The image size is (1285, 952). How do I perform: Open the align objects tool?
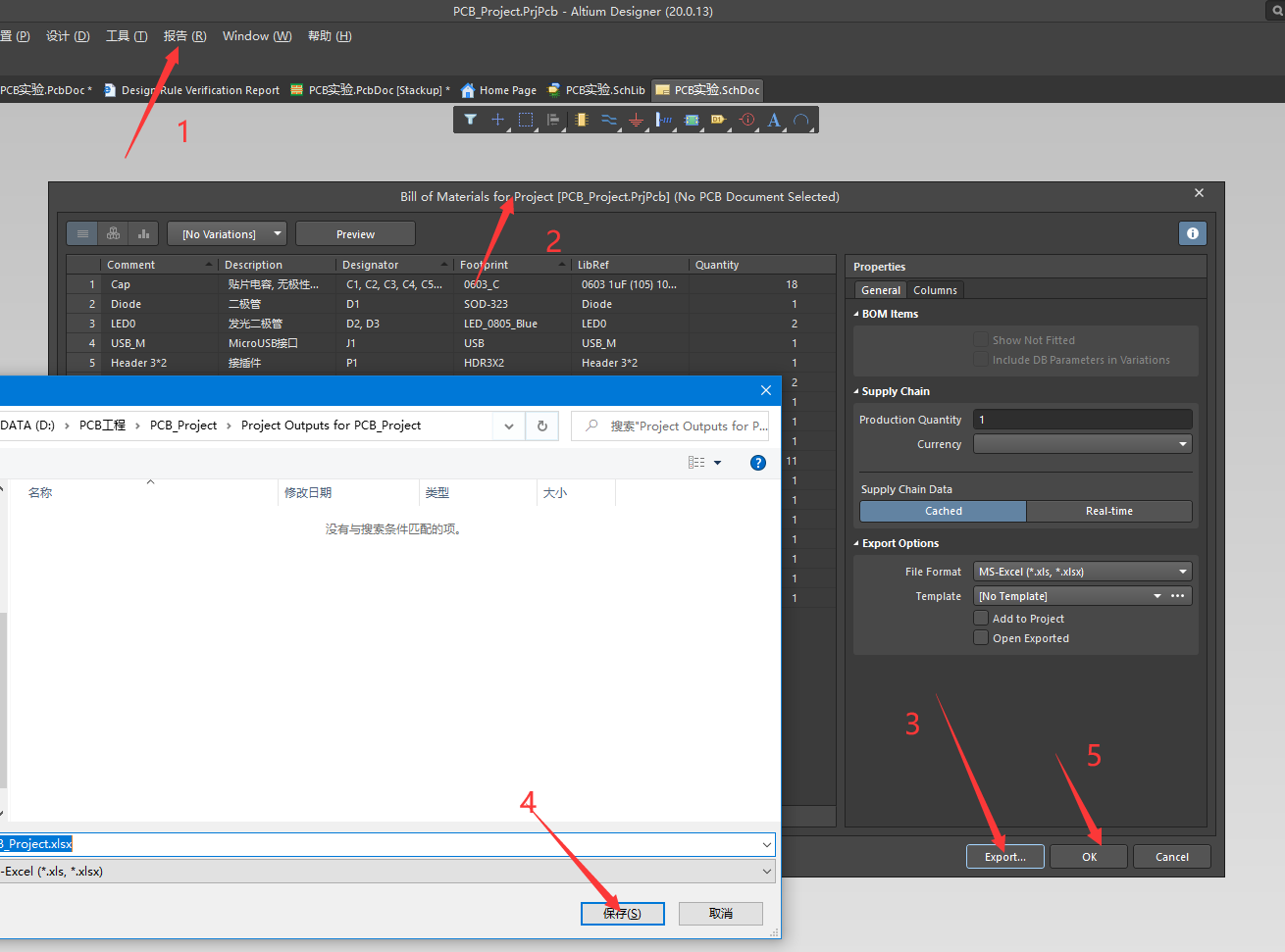click(553, 120)
